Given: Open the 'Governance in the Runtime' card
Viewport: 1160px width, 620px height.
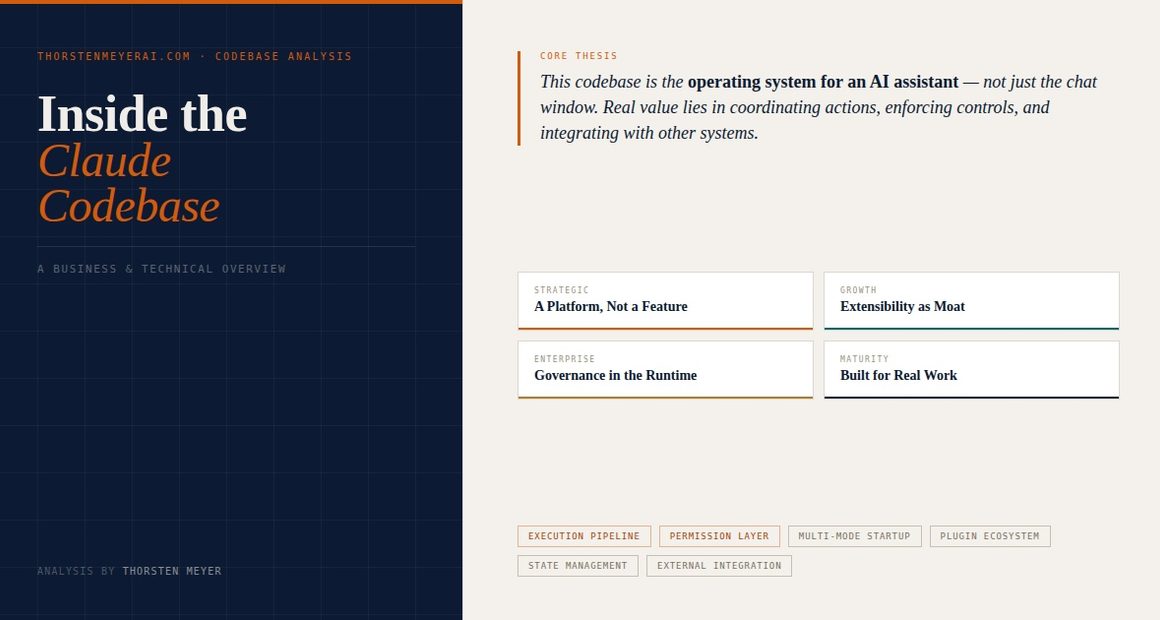Looking at the screenshot, I should [x=665, y=369].
